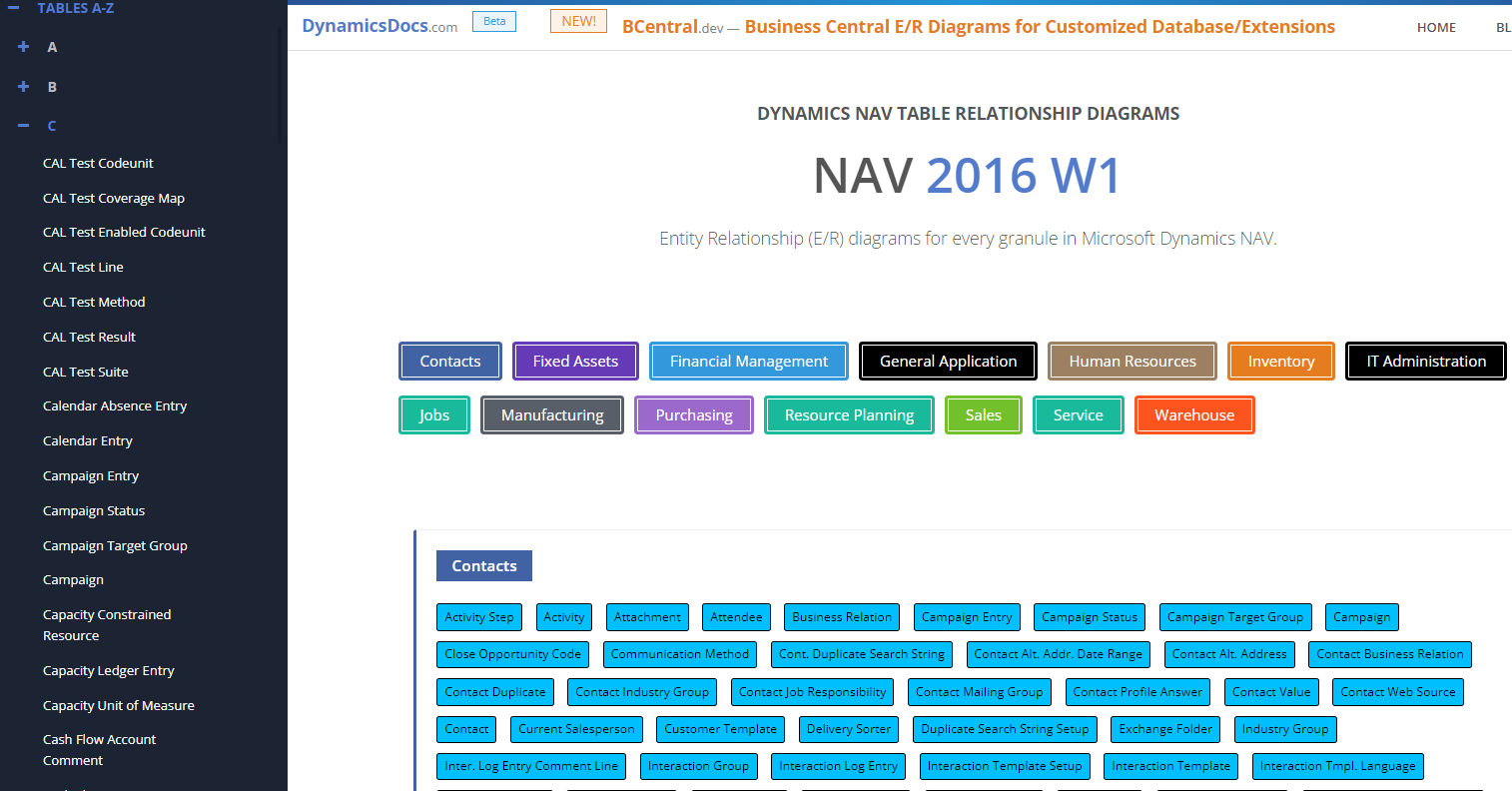Open the Activity Step table diagram
This screenshot has width=1512, height=791.
tap(479, 616)
